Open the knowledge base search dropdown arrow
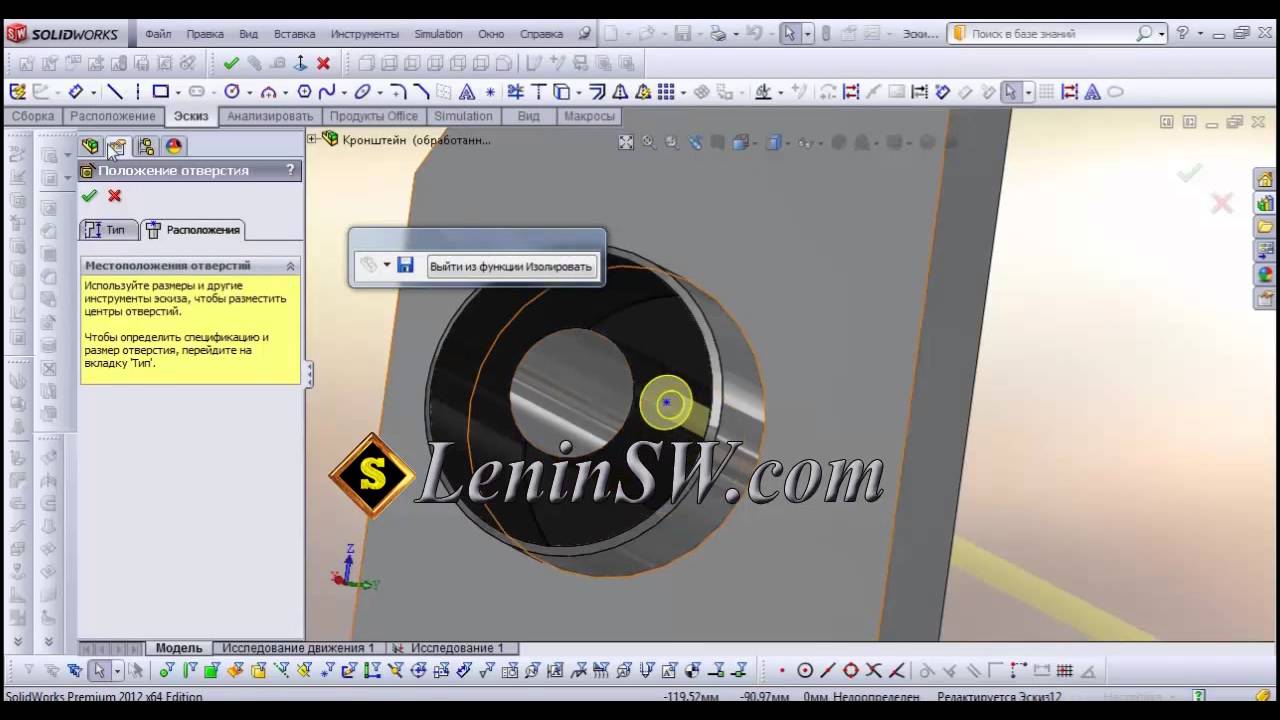 tap(1162, 34)
